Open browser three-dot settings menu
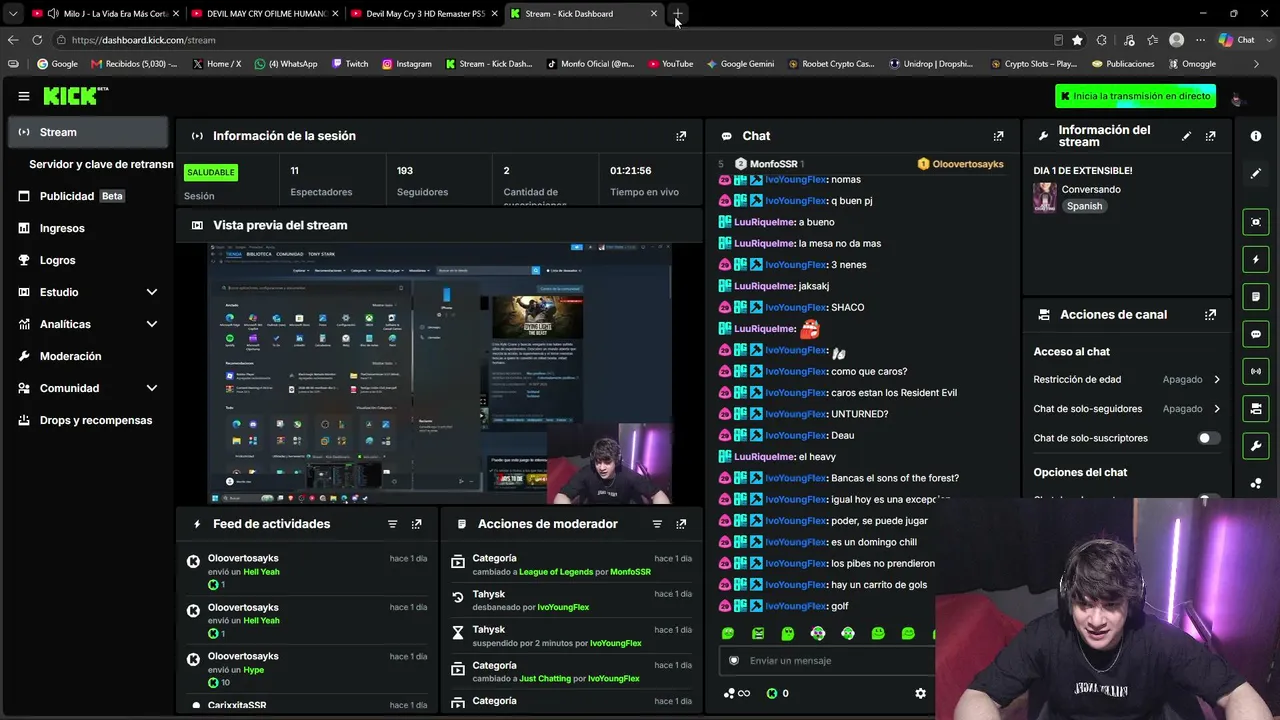 pos(1200,40)
